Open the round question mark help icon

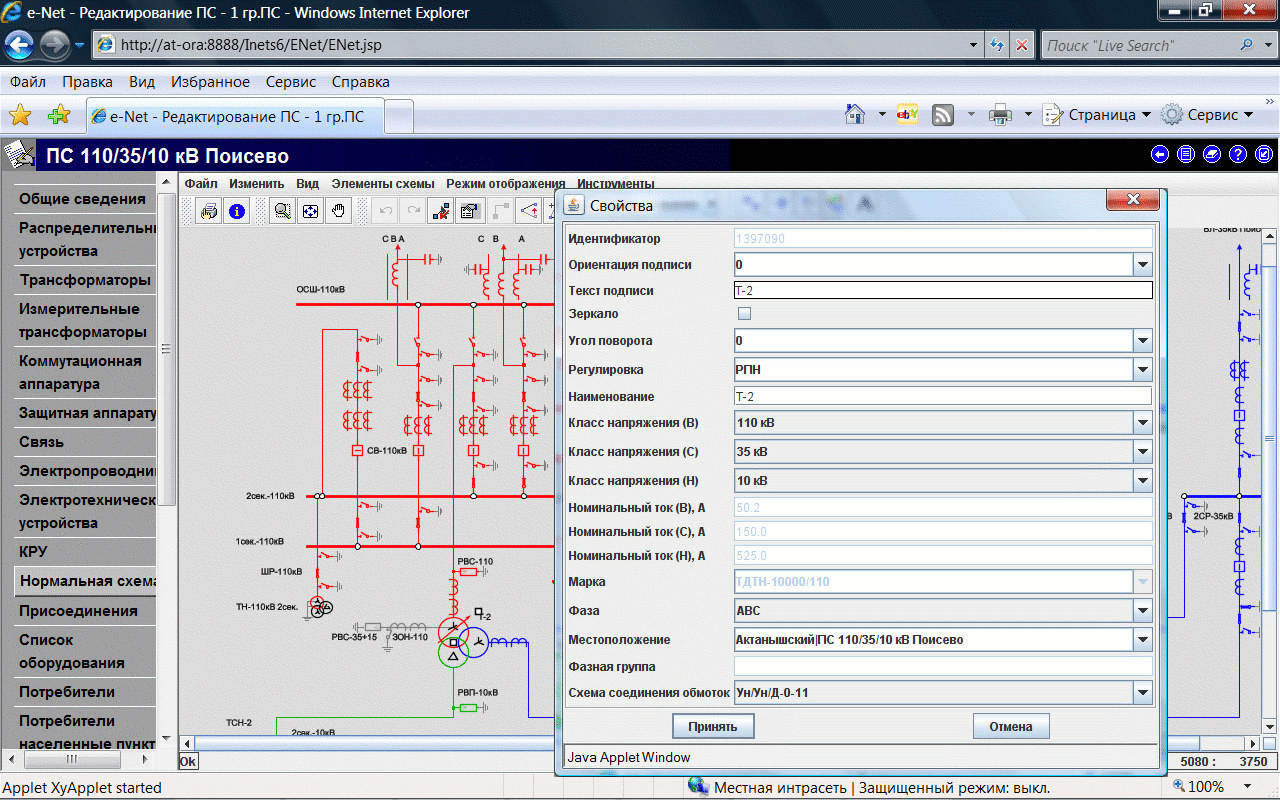pyautogui.click(x=1238, y=154)
